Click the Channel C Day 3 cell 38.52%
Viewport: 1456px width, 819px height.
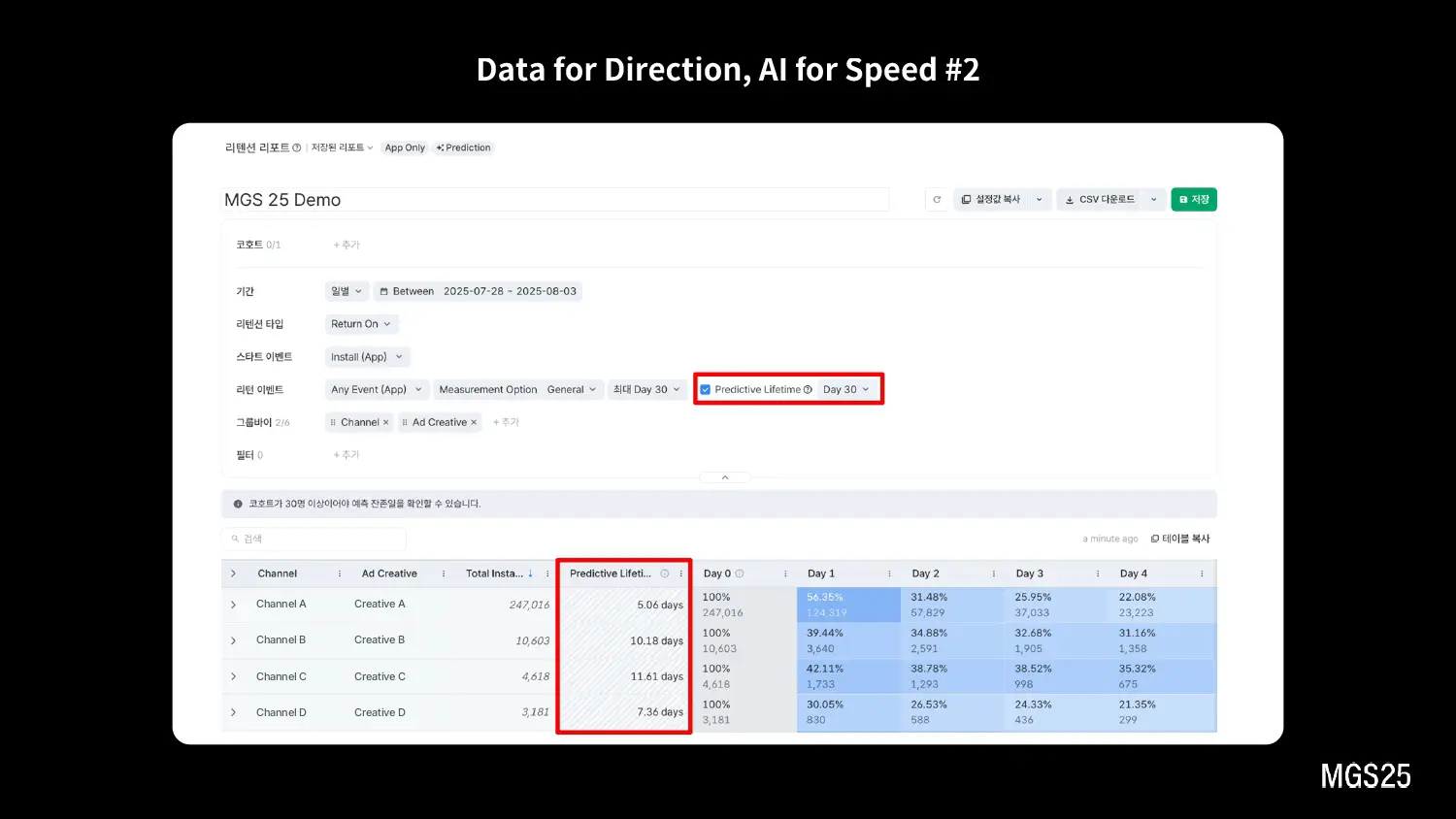click(1057, 677)
